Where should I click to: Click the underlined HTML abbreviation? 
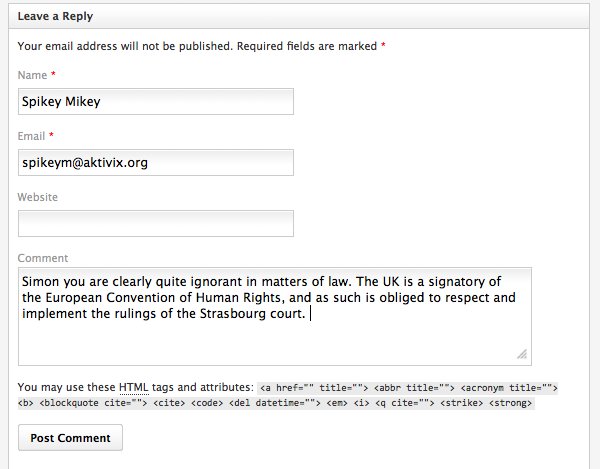click(132, 387)
